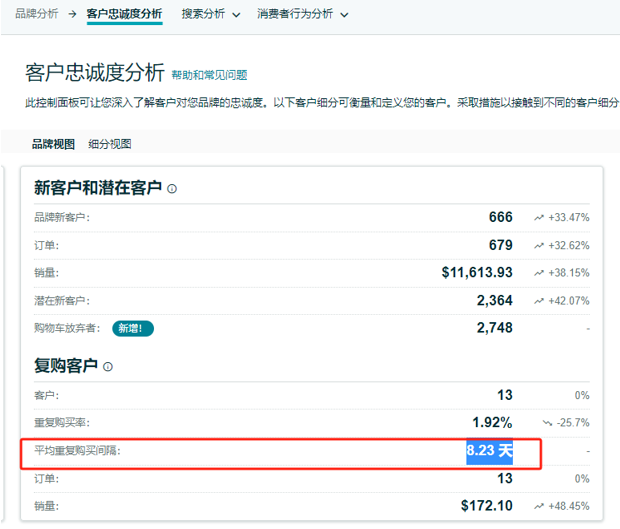Open the 帮助和常见问题 link
The image size is (620, 529).
pos(209,75)
